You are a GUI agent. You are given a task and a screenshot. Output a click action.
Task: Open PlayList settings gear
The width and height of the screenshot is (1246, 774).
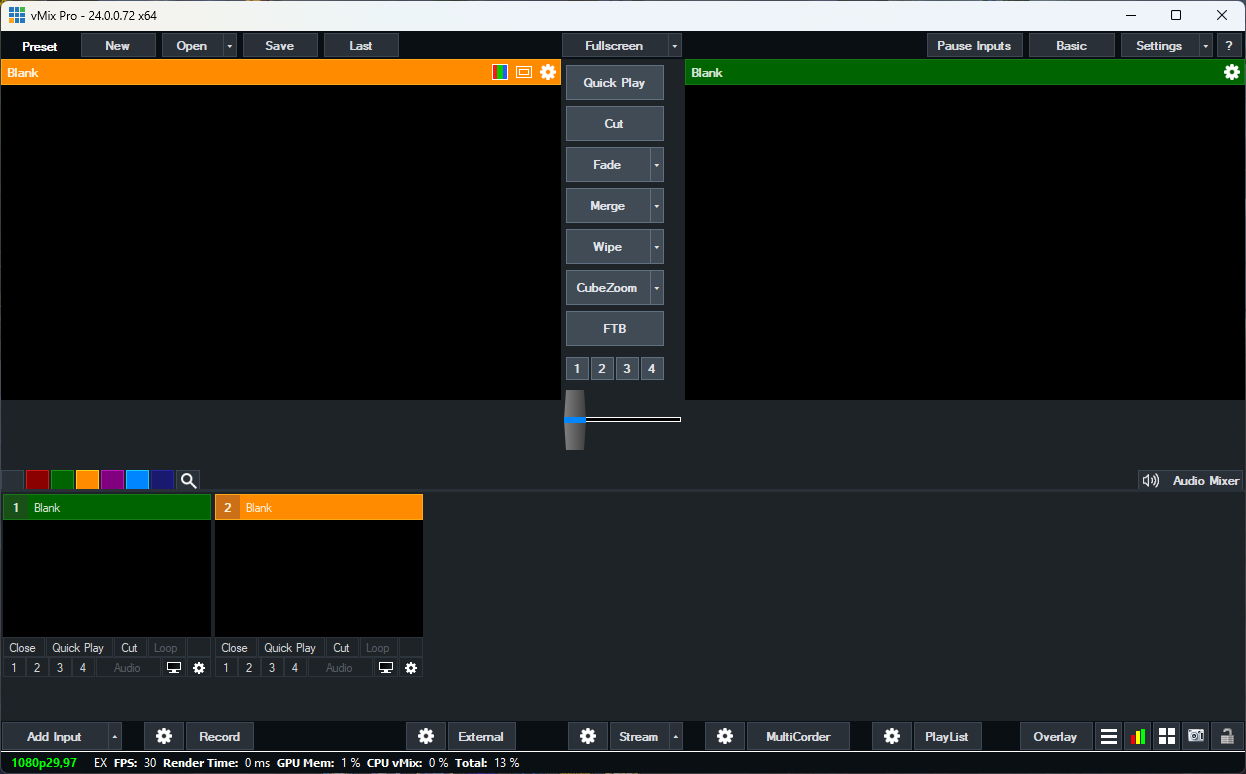tap(892, 736)
